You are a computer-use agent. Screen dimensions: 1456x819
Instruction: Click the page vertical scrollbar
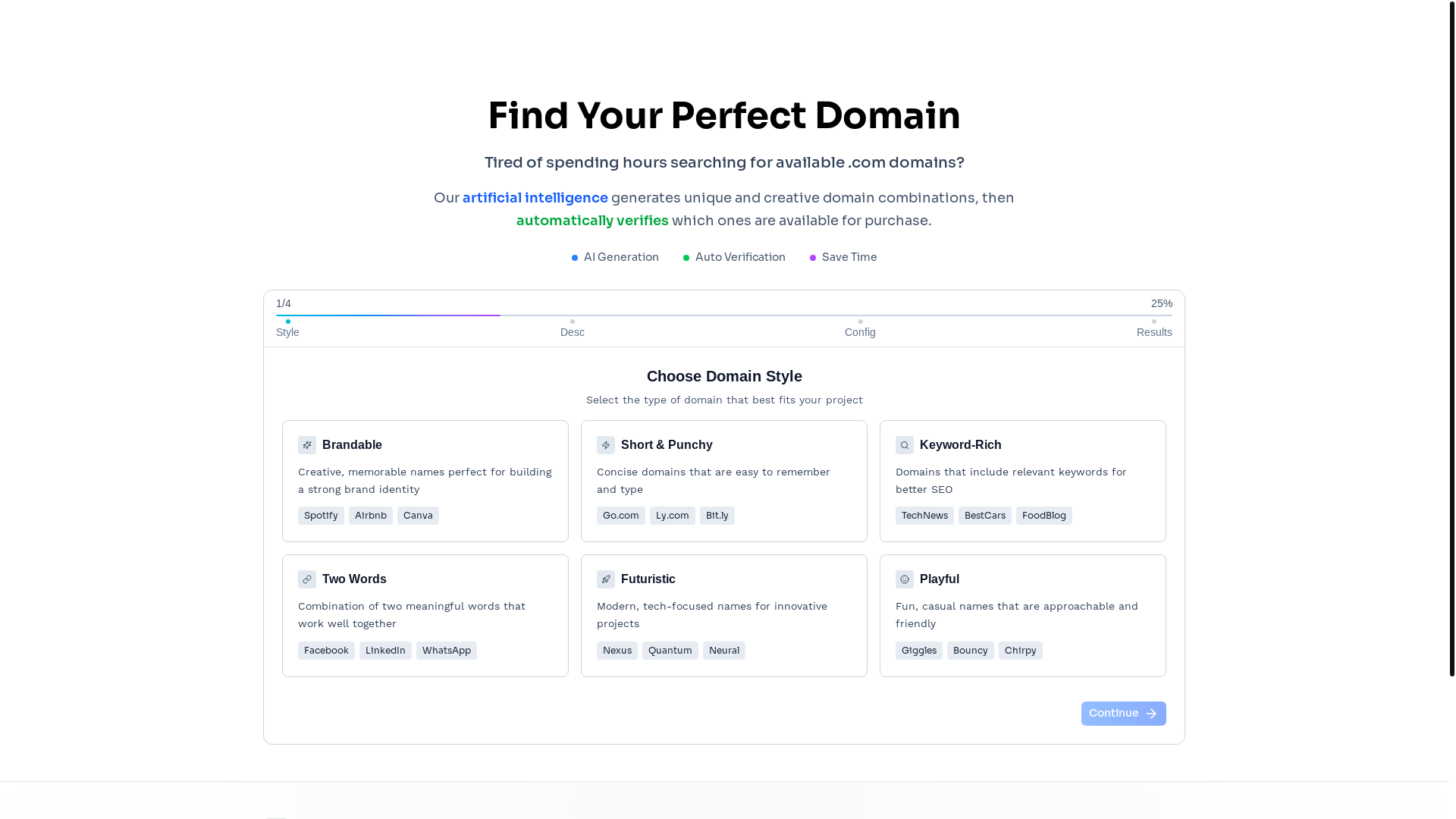pos(1452,337)
